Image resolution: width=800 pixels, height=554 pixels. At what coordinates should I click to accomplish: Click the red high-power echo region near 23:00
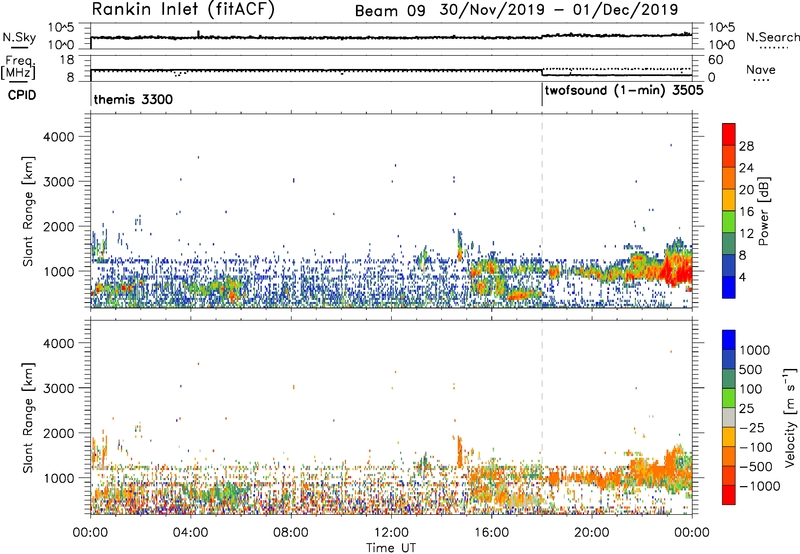coord(676,270)
